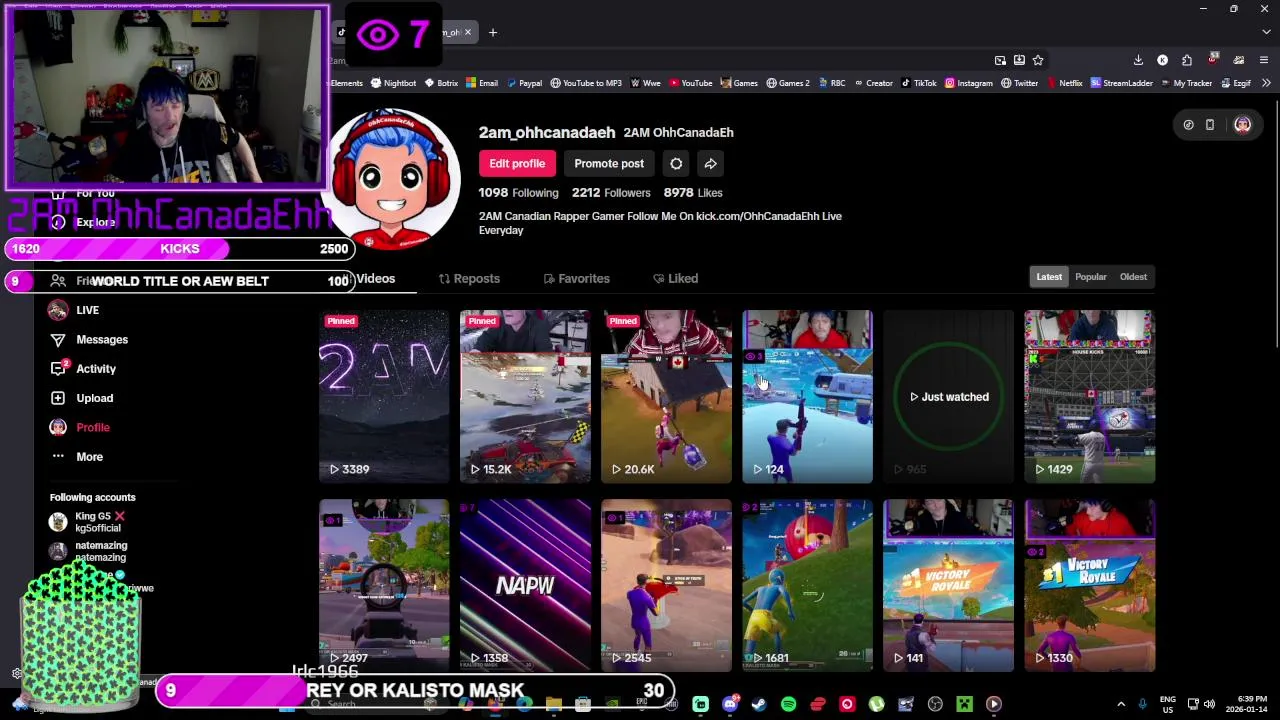Image resolution: width=1280 pixels, height=720 pixels.
Task: Open a new browser tab with plus
Action: click(x=492, y=32)
